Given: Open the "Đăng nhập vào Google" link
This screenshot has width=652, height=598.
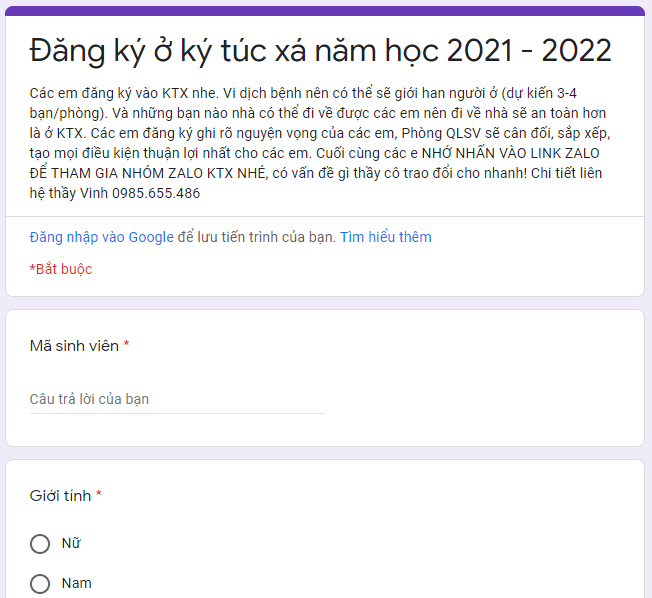Looking at the screenshot, I should pyautogui.click(x=102, y=237).
